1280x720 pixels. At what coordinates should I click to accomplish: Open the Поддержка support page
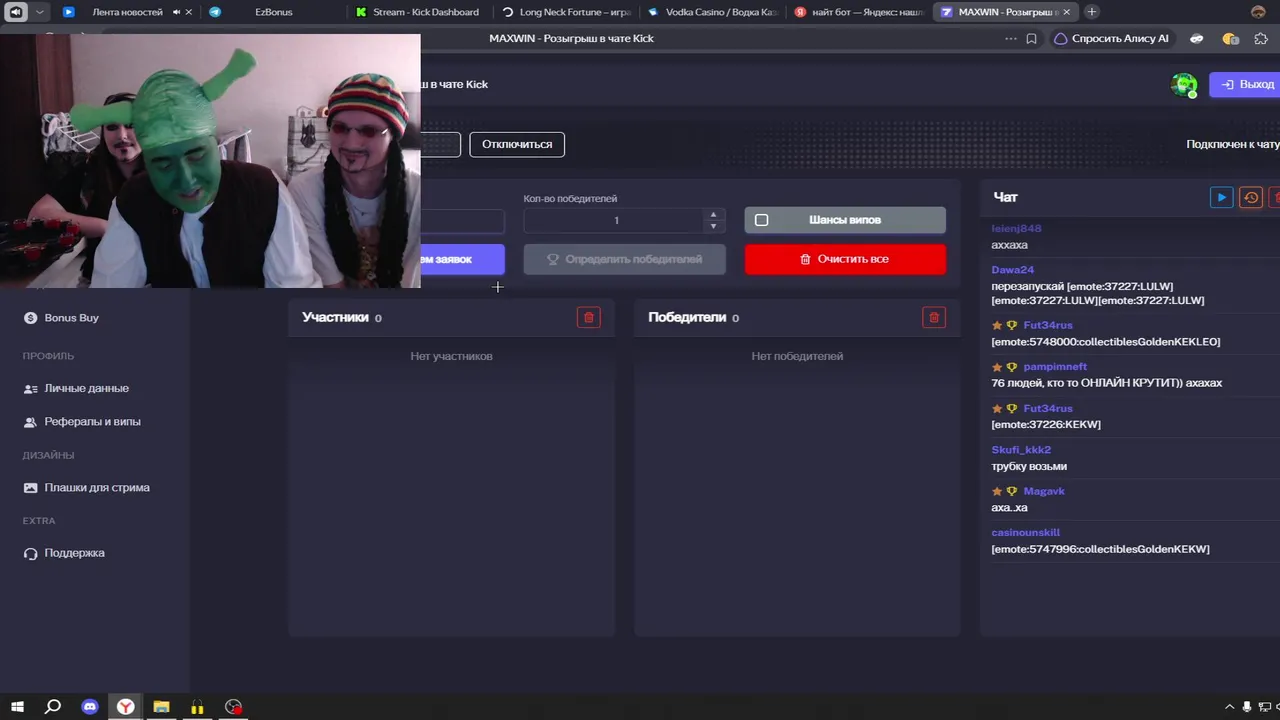[74, 553]
